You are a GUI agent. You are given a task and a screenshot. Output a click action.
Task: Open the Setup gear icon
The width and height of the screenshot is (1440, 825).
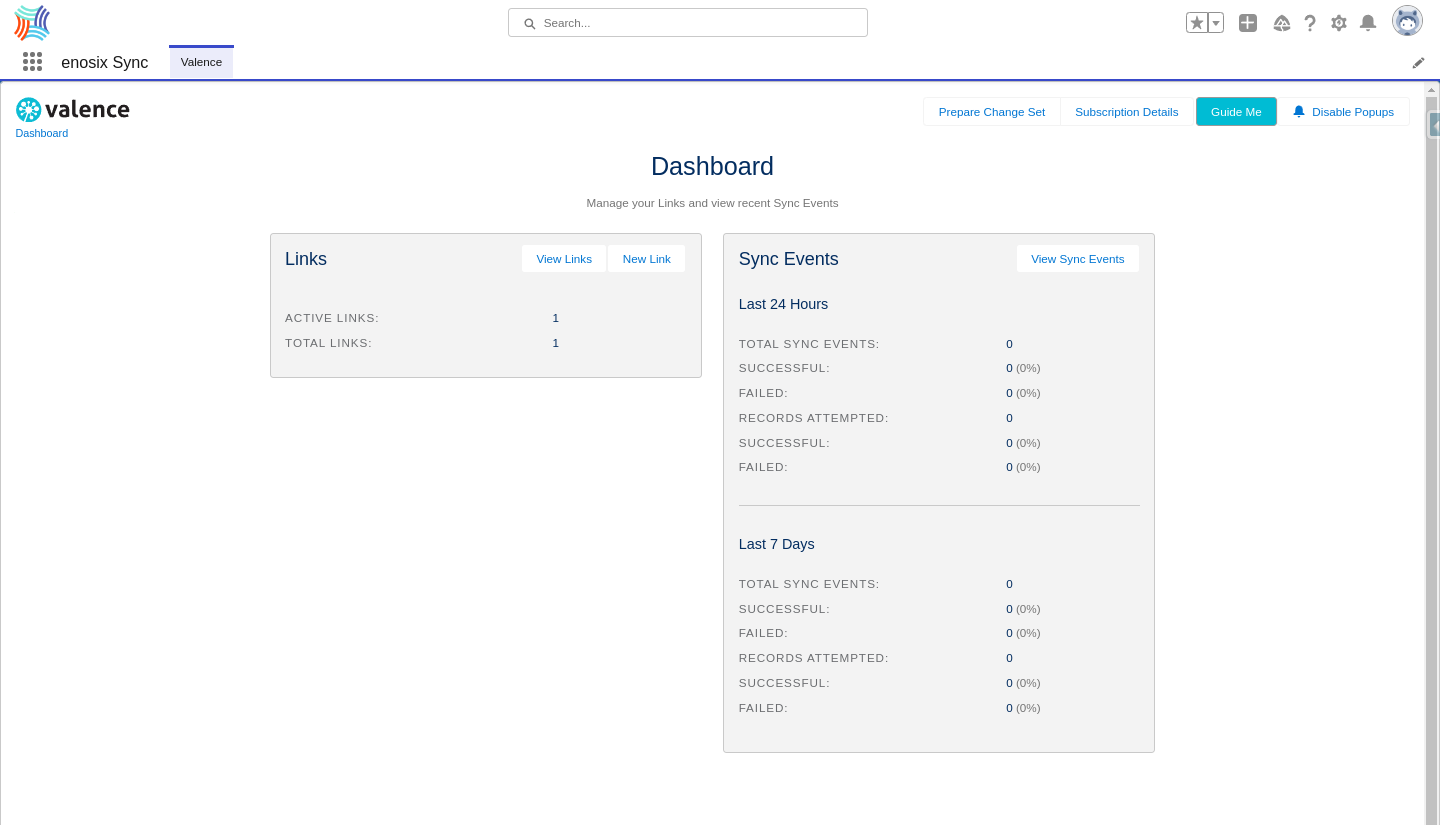tap(1339, 22)
